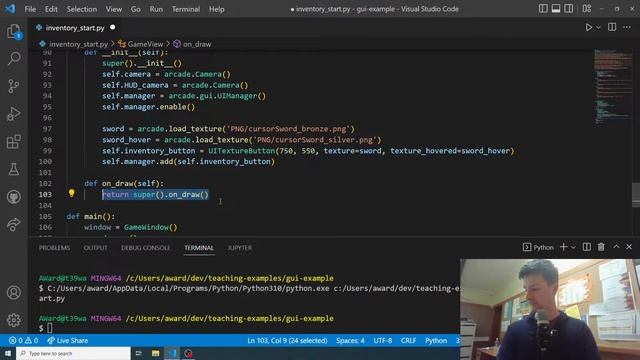640x360 pixels.
Task: Open File Explorer on the taskbar
Action: pyautogui.click(x=156, y=353)
